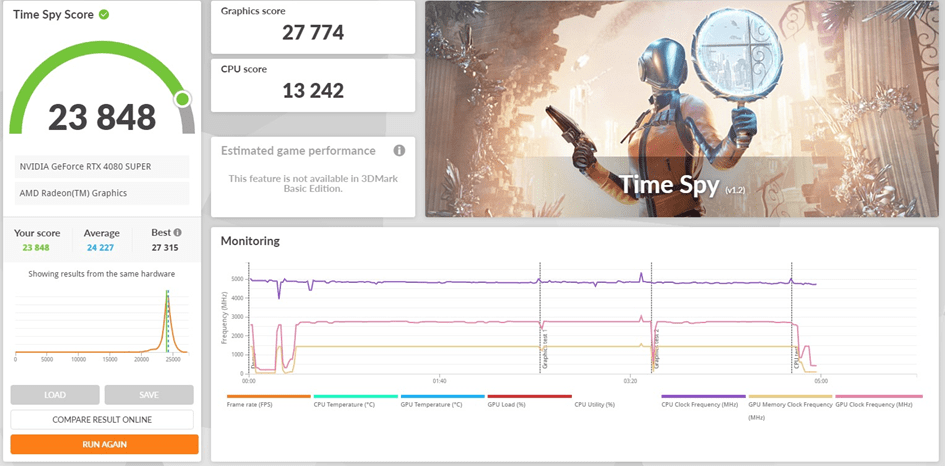Click the Monitoring section heading

tap(250, 241)
